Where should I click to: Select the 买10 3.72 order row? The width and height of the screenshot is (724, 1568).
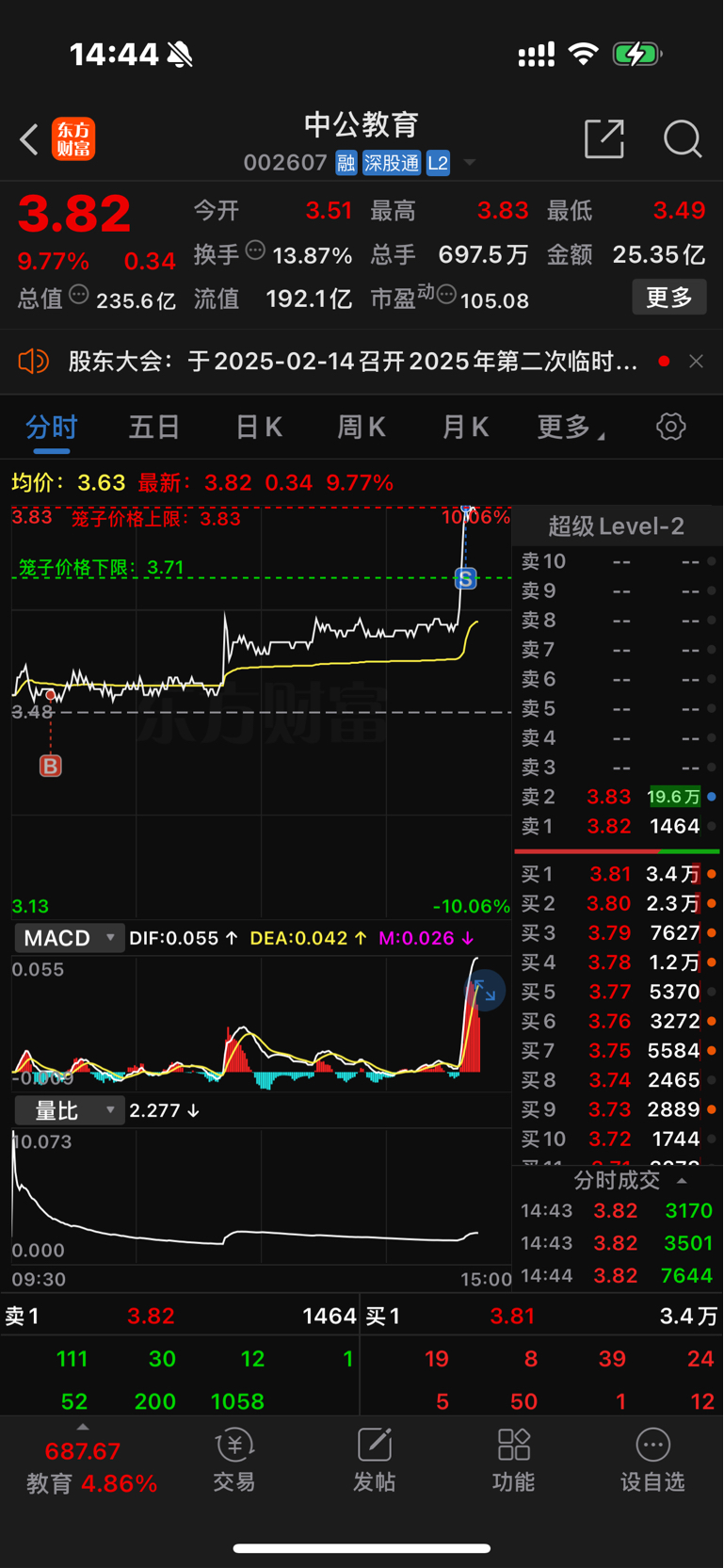[619, 1139]
